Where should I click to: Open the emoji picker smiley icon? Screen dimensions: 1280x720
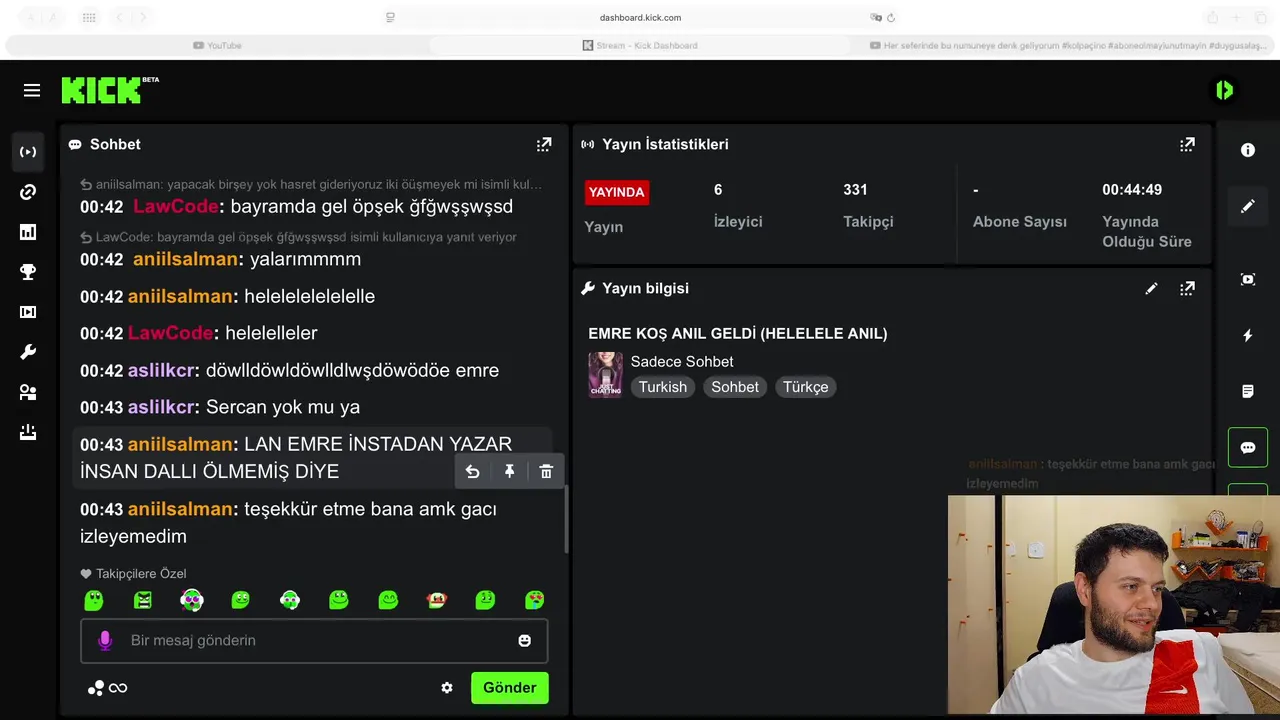(x=524, y=640)
